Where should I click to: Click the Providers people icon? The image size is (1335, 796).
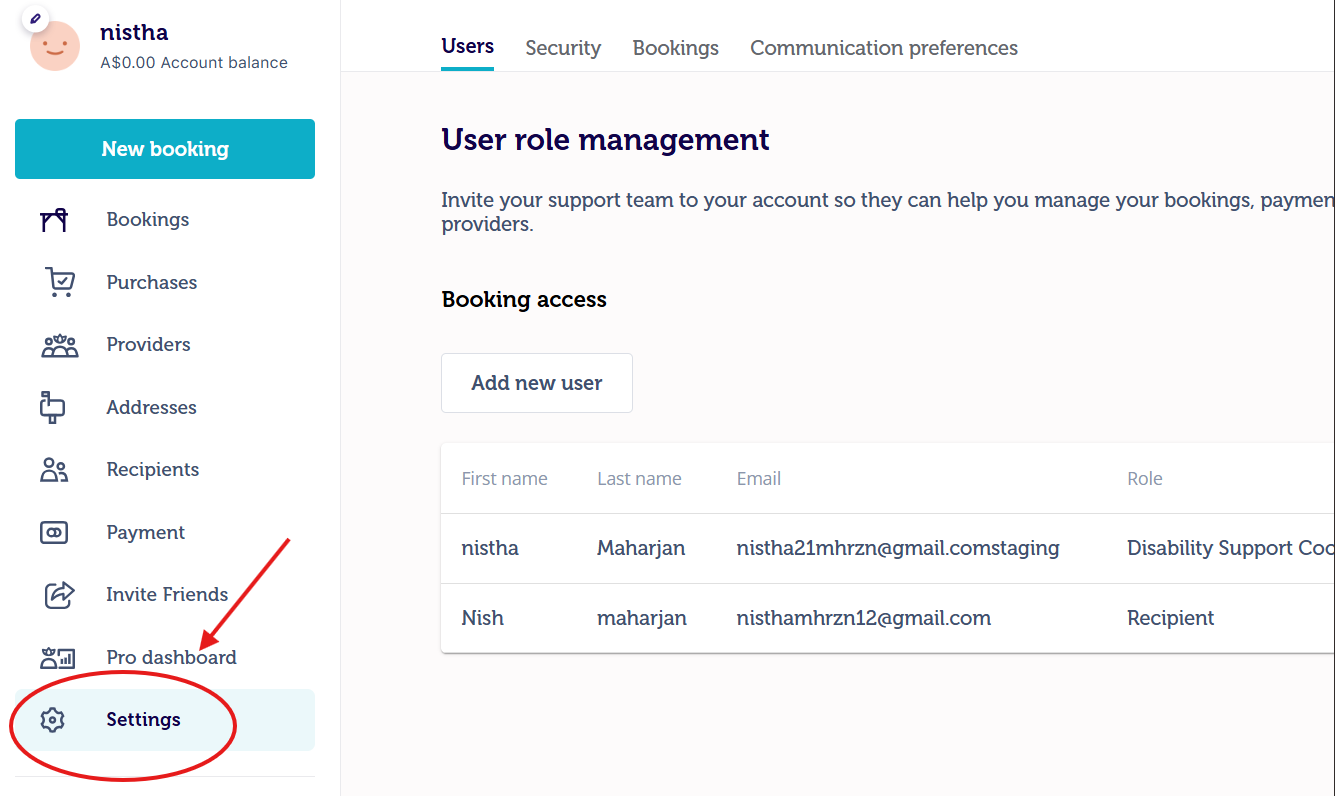pos(60,345)
